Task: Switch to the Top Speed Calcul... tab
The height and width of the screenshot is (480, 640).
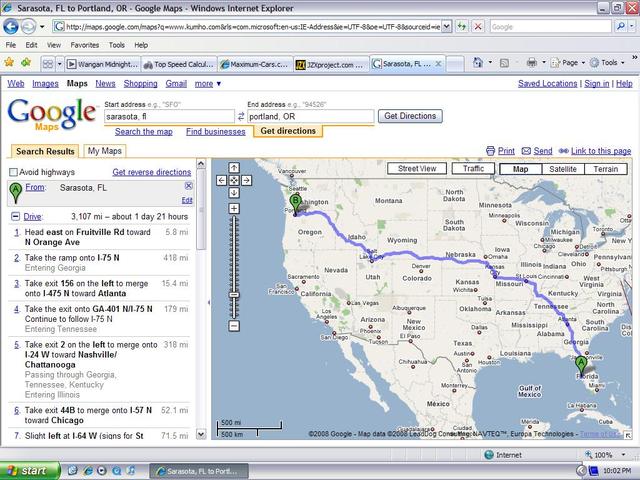Action: (178, 64)
